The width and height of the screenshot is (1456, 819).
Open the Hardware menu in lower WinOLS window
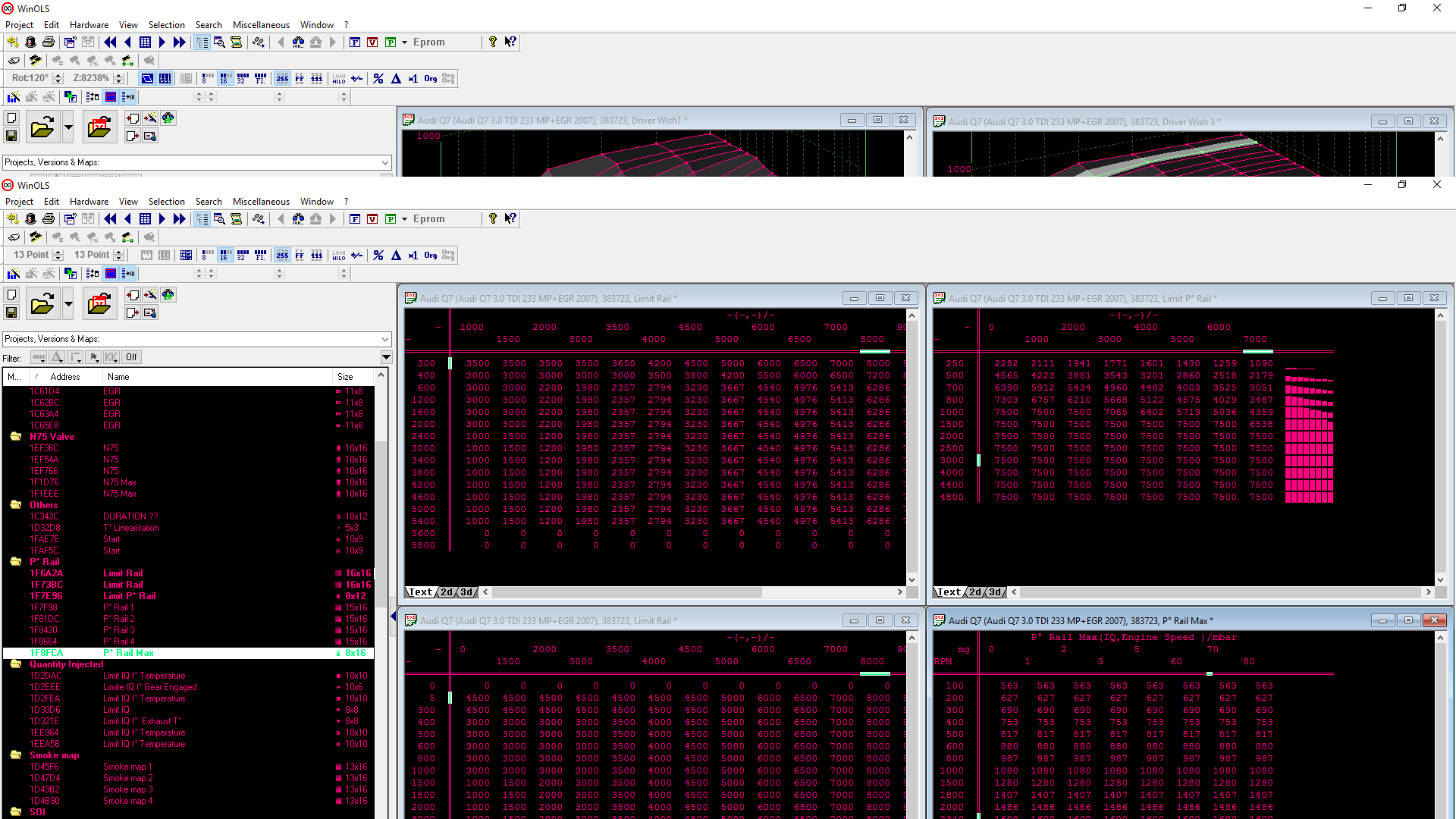(89, 202)
